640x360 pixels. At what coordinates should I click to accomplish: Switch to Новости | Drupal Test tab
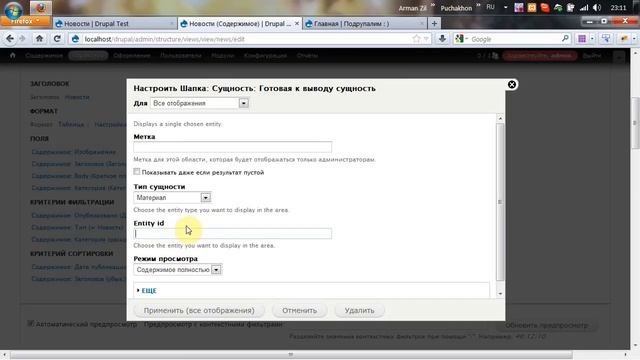coord(115,24)
